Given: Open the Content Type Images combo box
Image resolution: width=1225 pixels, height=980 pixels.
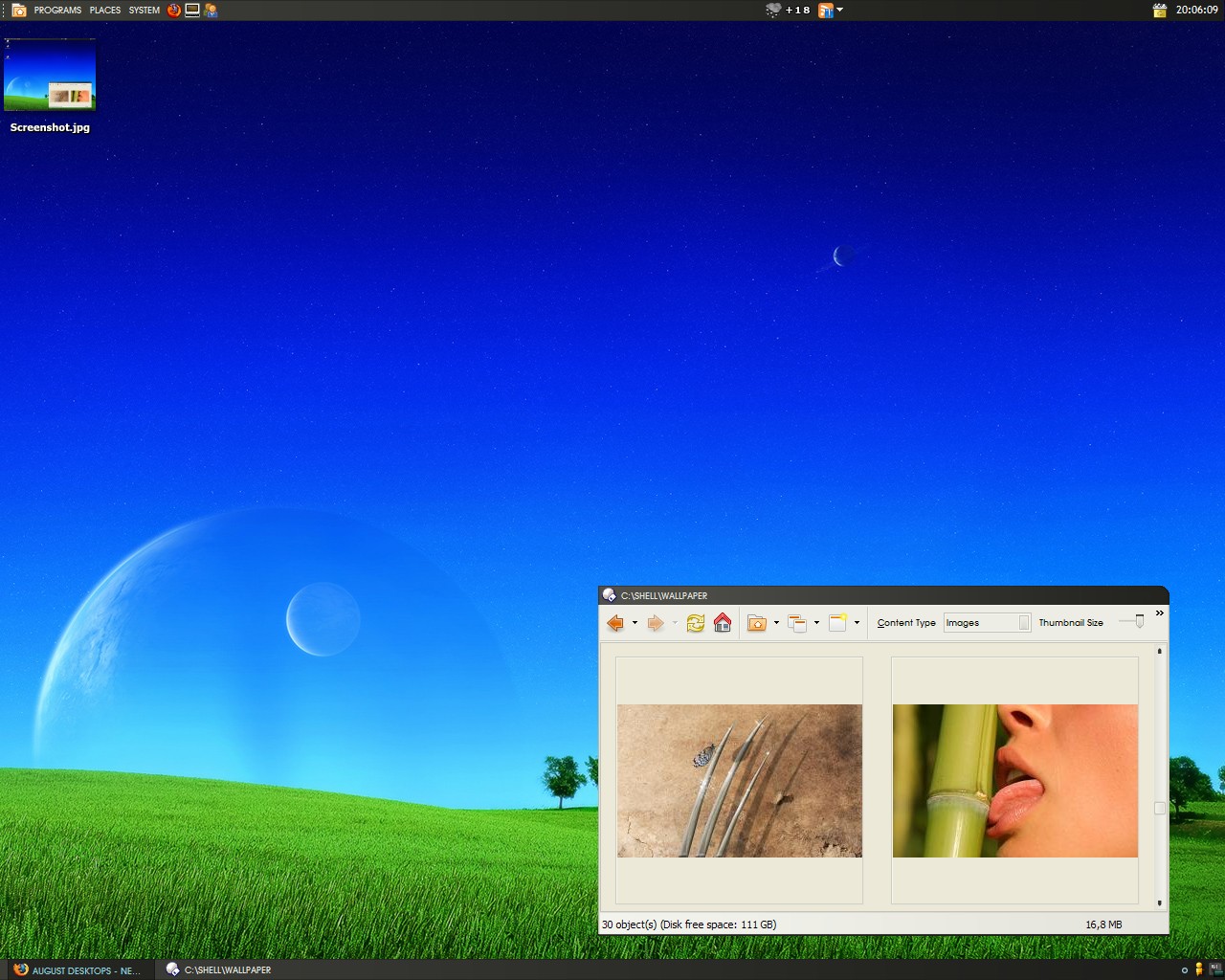Looking at the screenshot, I should tap(987, 623).
